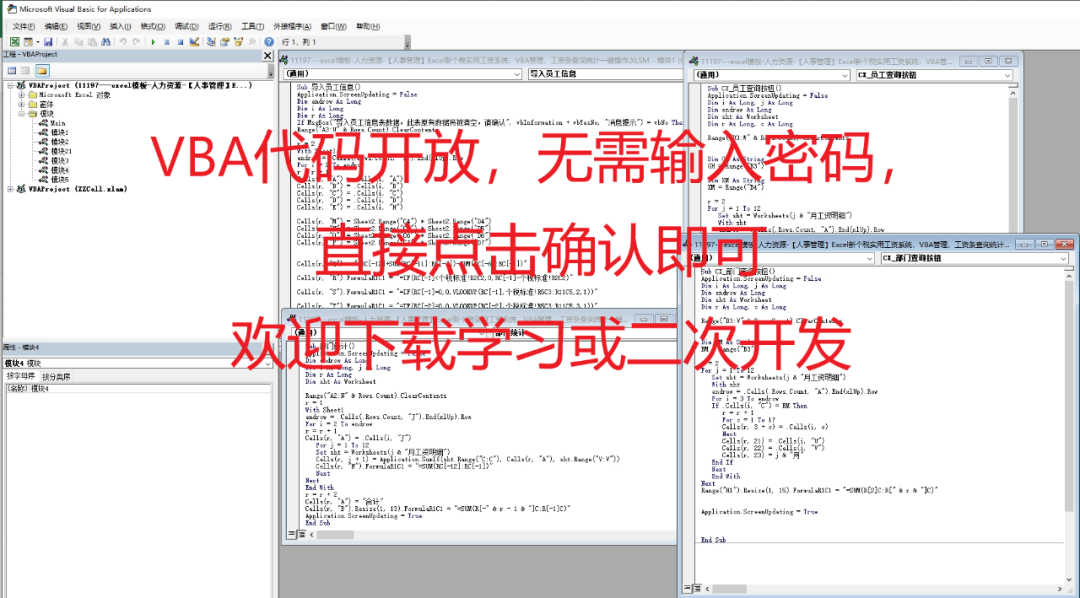Open the Insert UserForm dropdown arrow

pyautogui.click(x=37, y=42)
